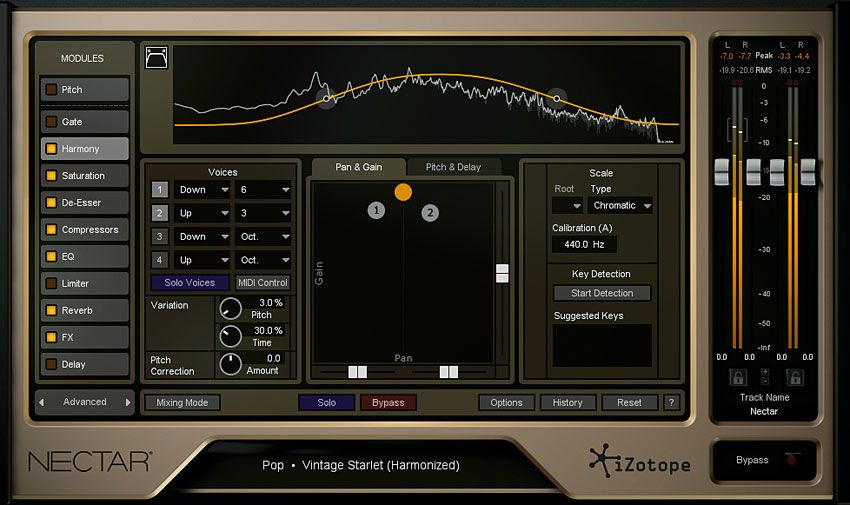Click the help question mark button
Image resolution: width=850 pixels, height=505 pixels.
tap(671, 403)
